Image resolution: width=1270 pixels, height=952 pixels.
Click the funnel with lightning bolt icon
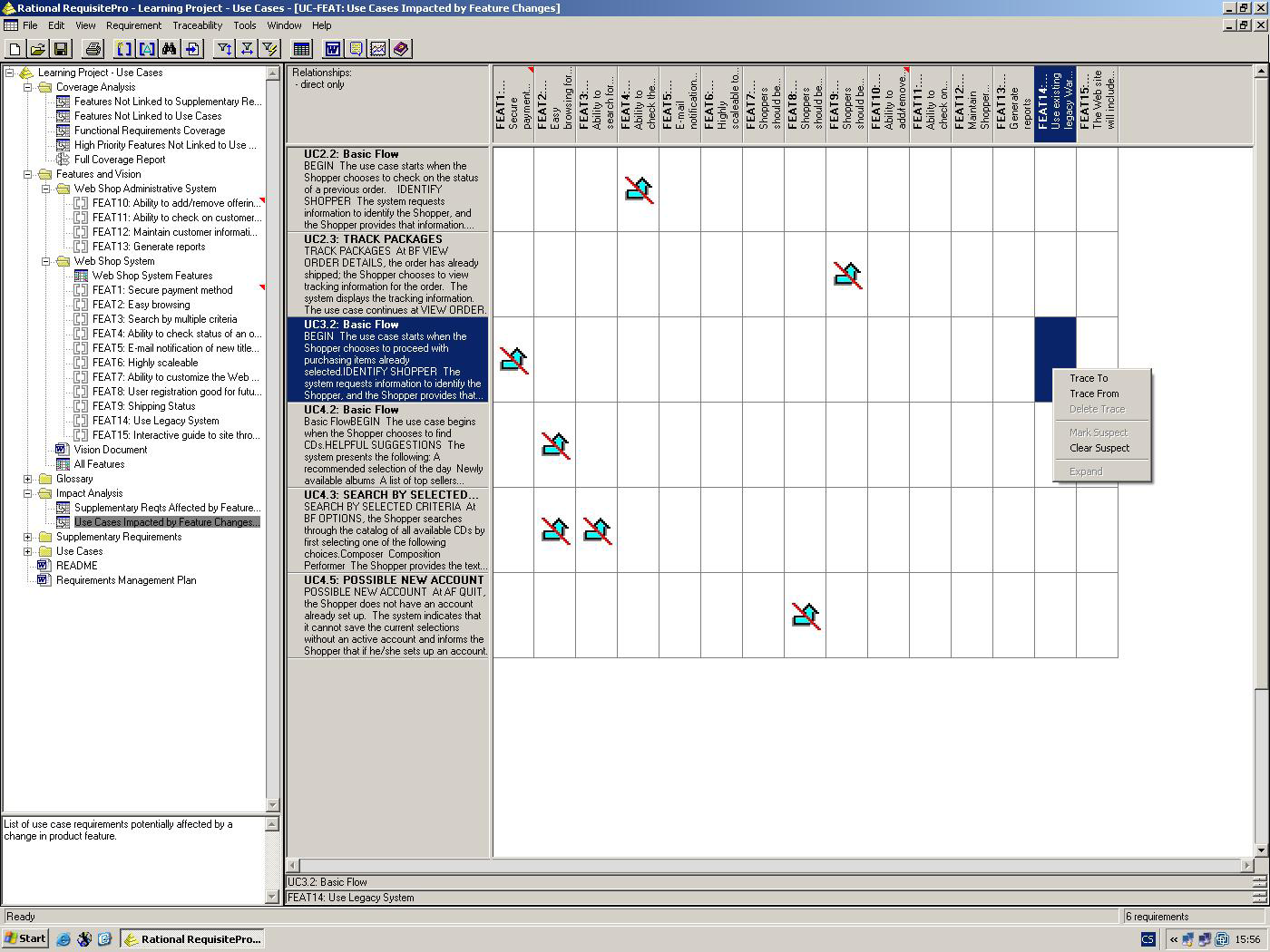269,49
